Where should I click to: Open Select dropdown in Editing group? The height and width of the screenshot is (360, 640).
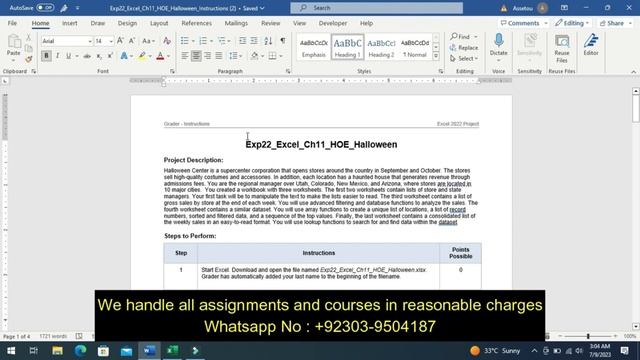[x=464, y=59]
